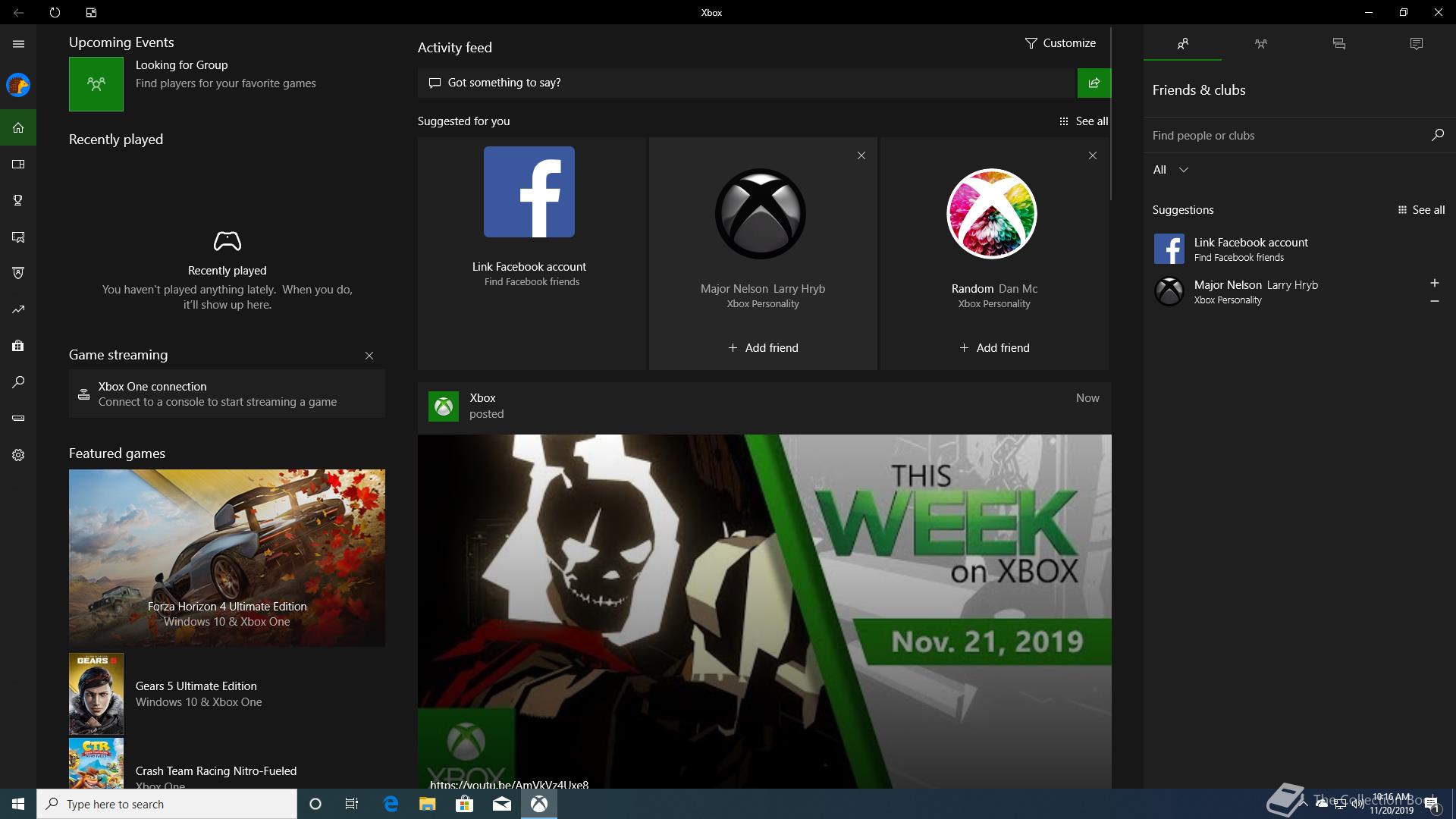Open the Xbox One connection streaming option
The height and width of the screenshot is (819, 1456).
tap(227, 394)
